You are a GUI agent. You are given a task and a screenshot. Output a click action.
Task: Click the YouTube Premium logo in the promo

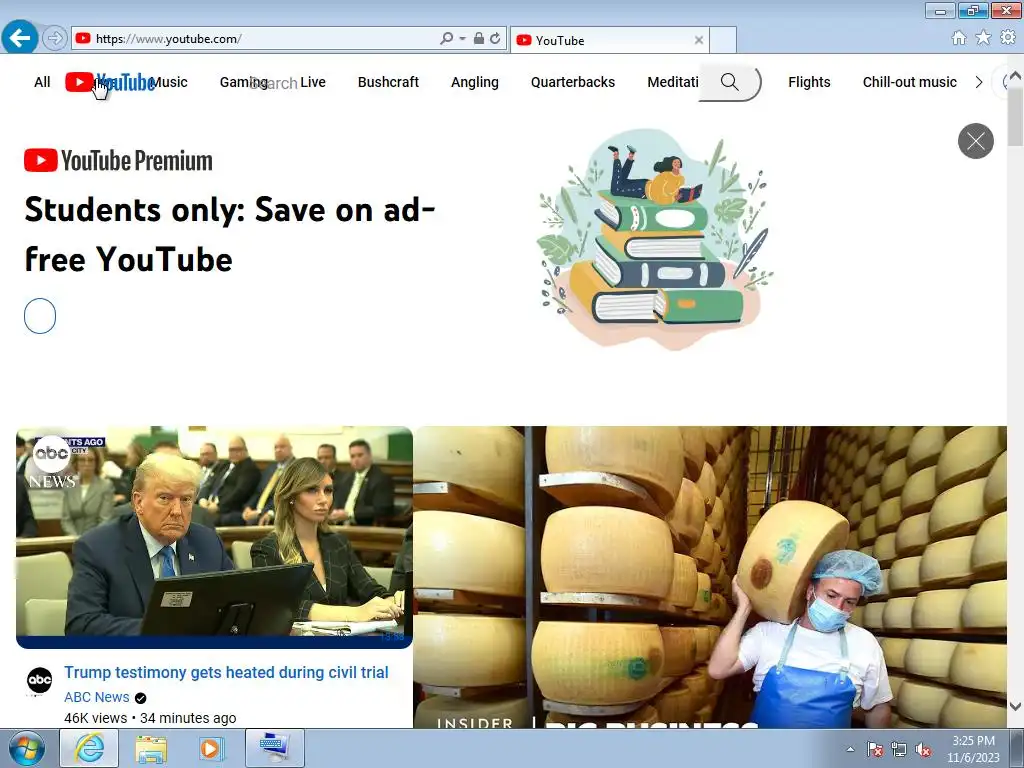click(x=118, y=161)
